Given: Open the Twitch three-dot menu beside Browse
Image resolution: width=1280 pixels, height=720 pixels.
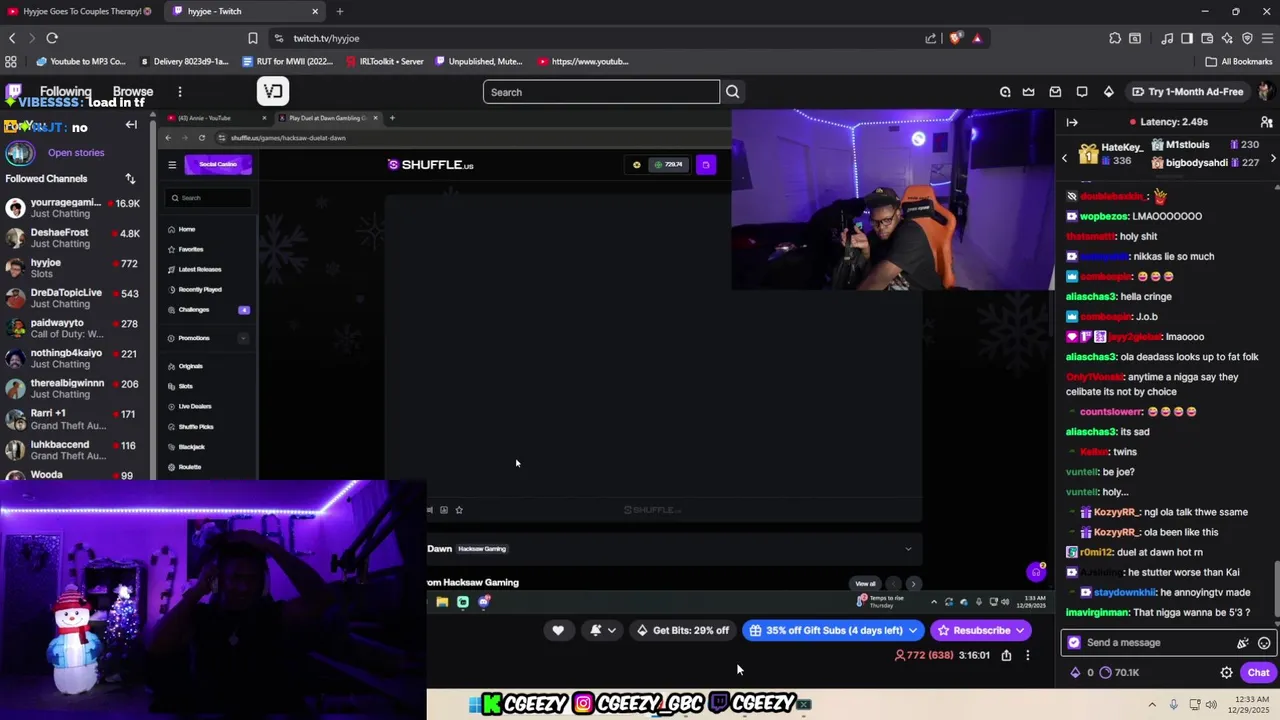Looking at the screenshot, I should [180, 92].
